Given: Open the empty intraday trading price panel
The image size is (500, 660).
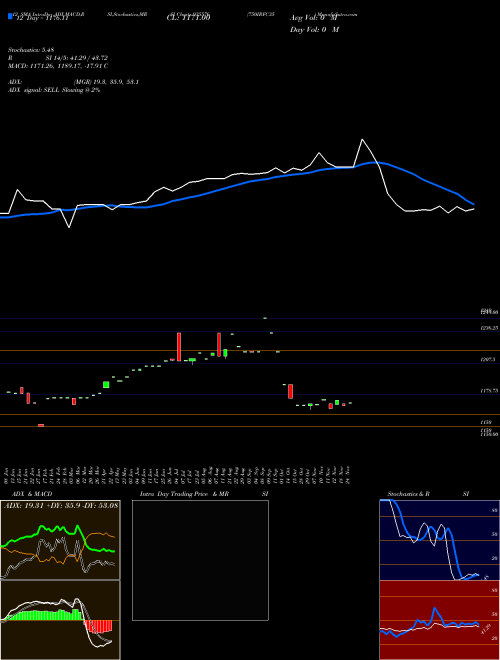Looking at the screenshot, I should [x=200, y=560].
